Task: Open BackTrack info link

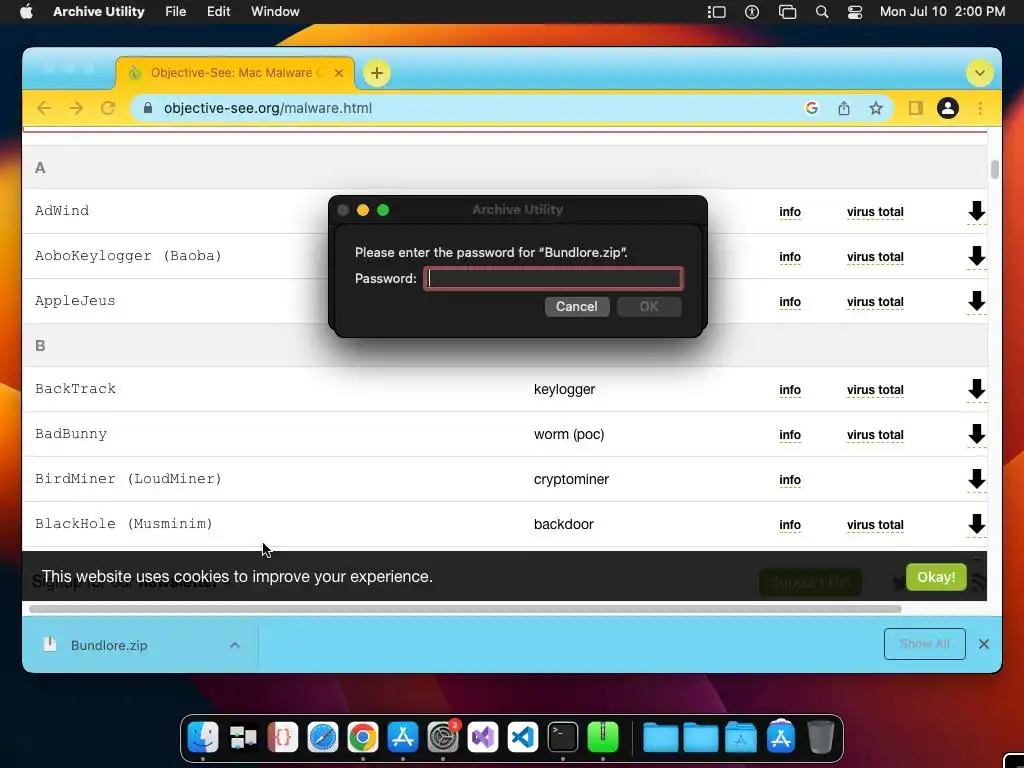Action: coord(790,390)
